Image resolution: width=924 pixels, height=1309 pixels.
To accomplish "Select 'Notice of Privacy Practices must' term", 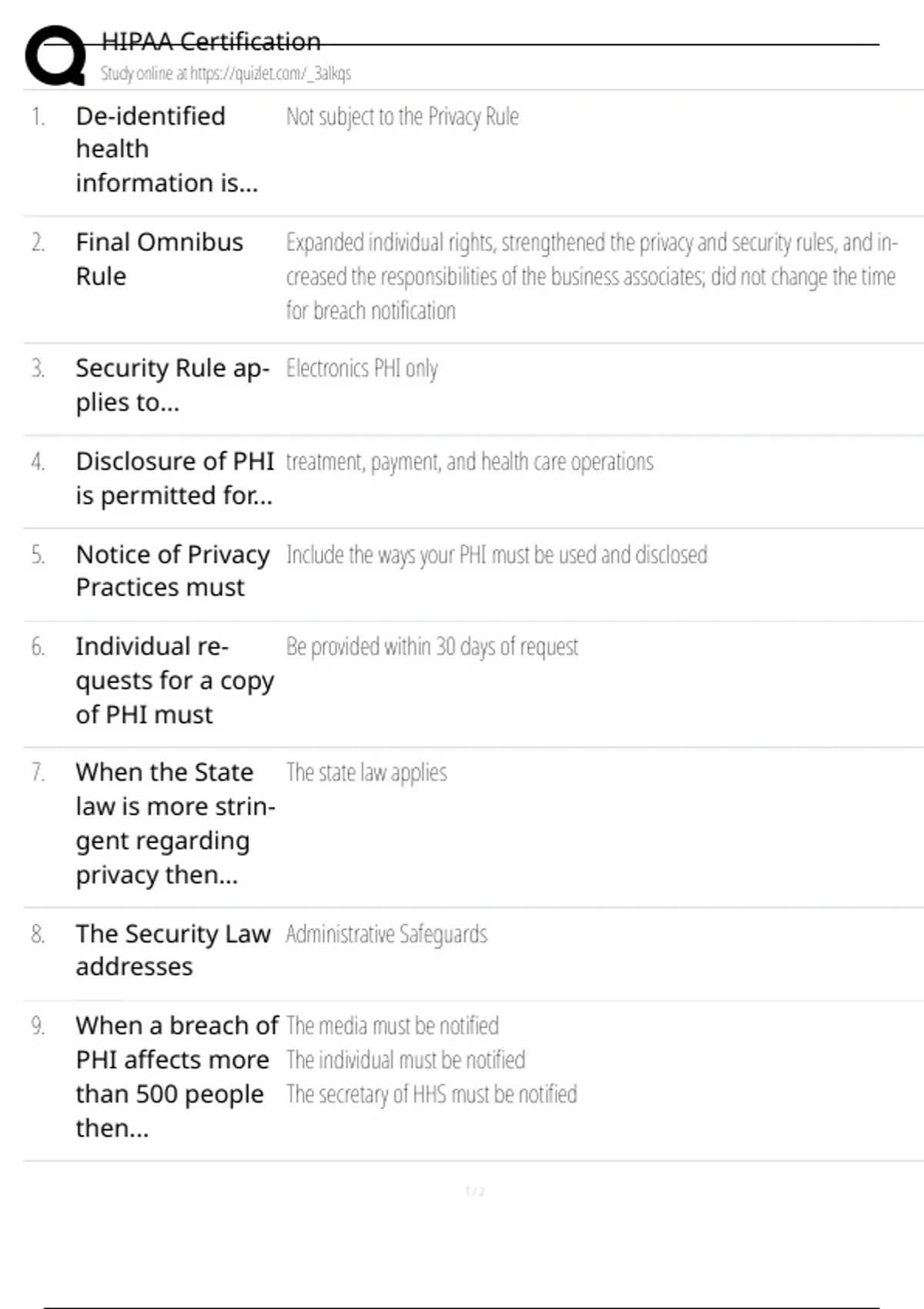I will [x=172, y=571].
